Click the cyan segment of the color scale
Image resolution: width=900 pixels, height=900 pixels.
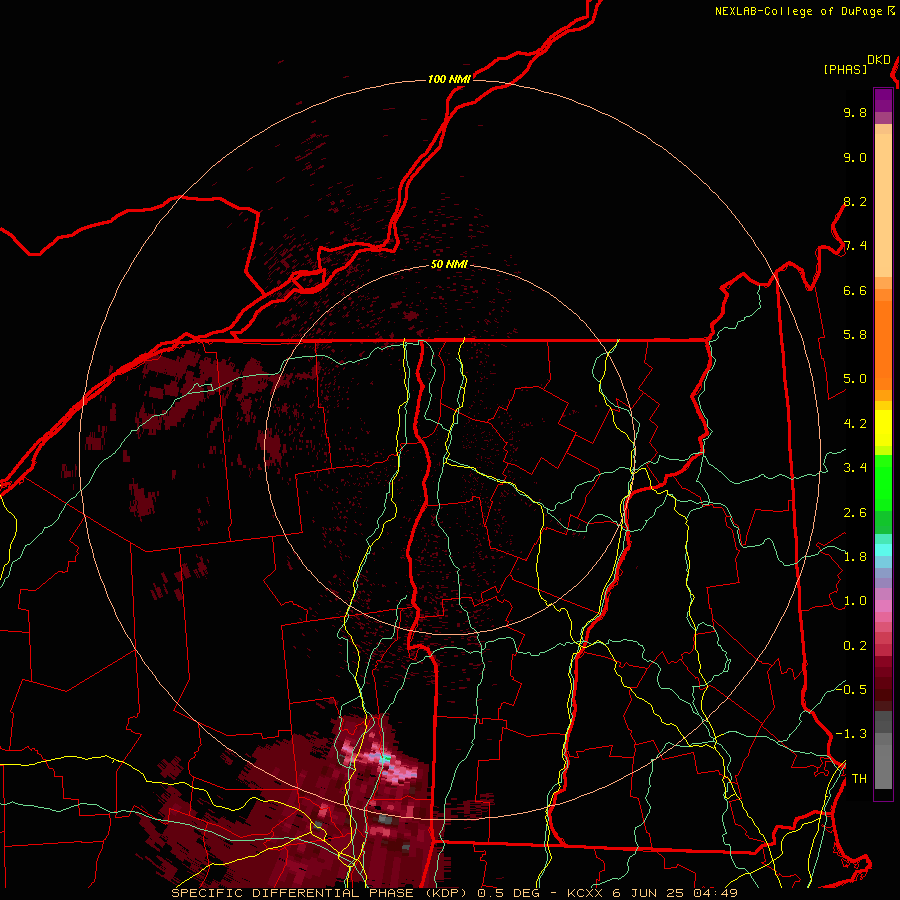[x=883, y=550]
